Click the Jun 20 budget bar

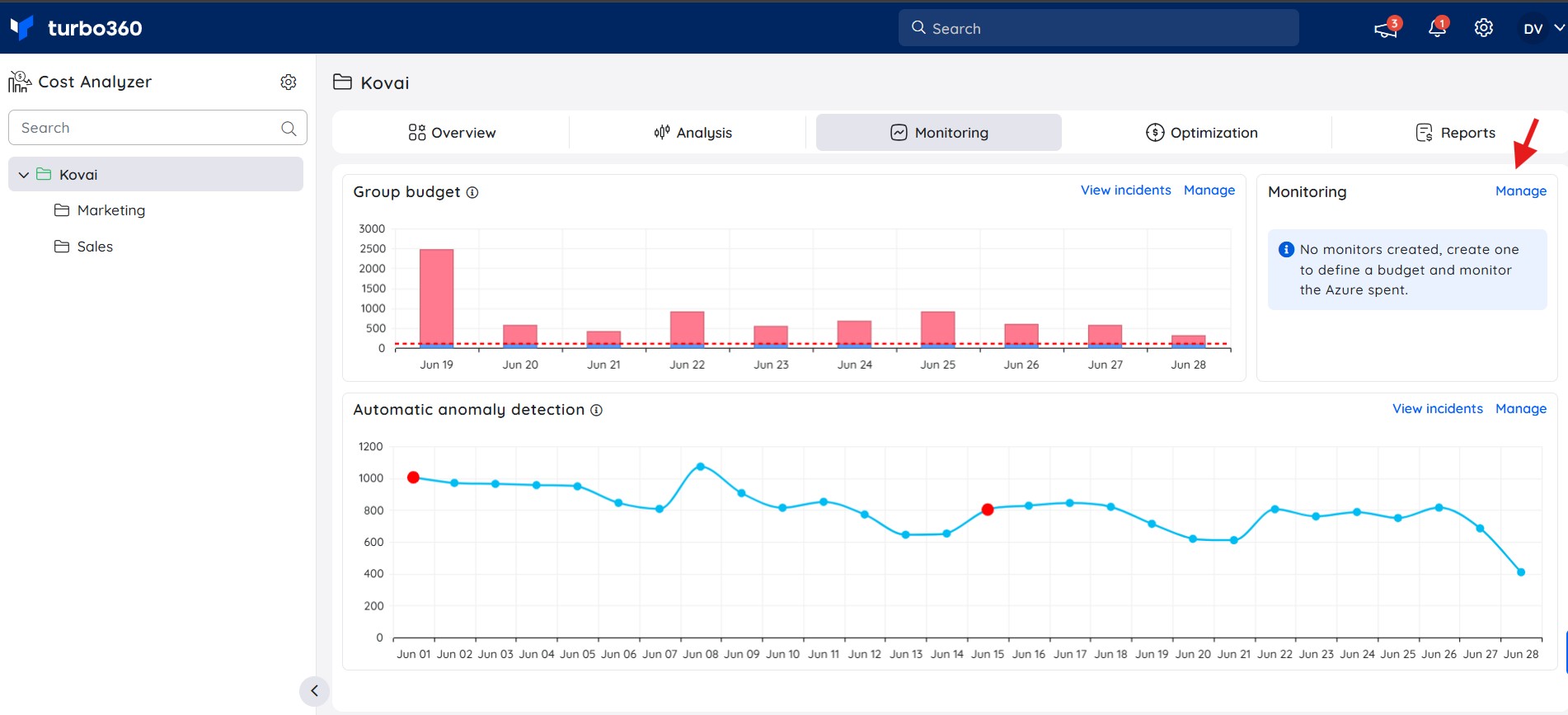point(520,336)
